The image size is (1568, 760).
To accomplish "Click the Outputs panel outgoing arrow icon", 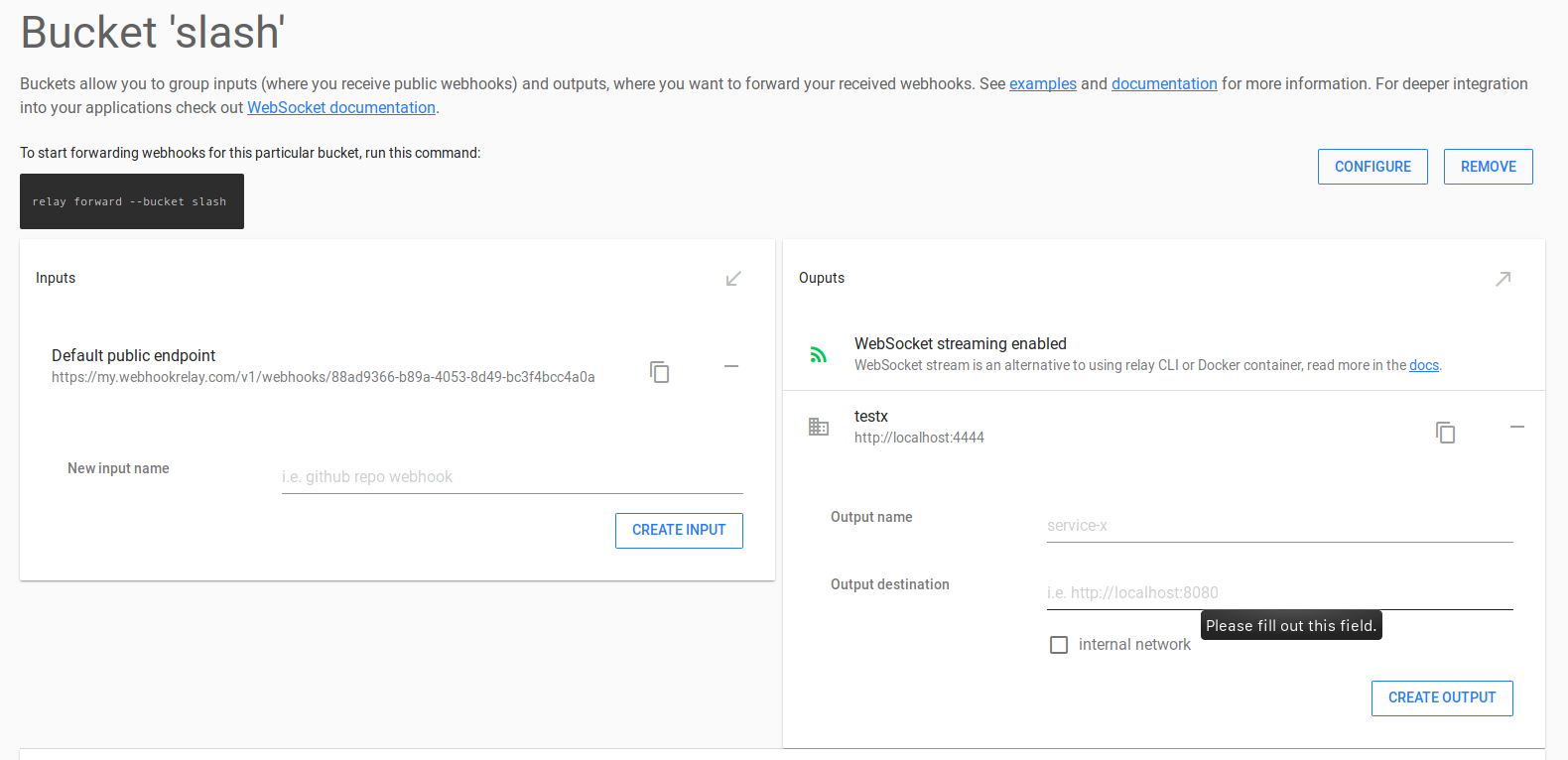I will point(1503,279).
